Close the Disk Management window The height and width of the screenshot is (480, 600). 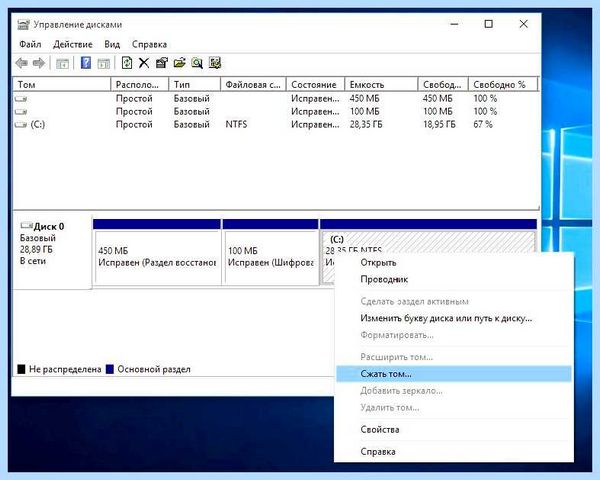(x=523, y=24)
